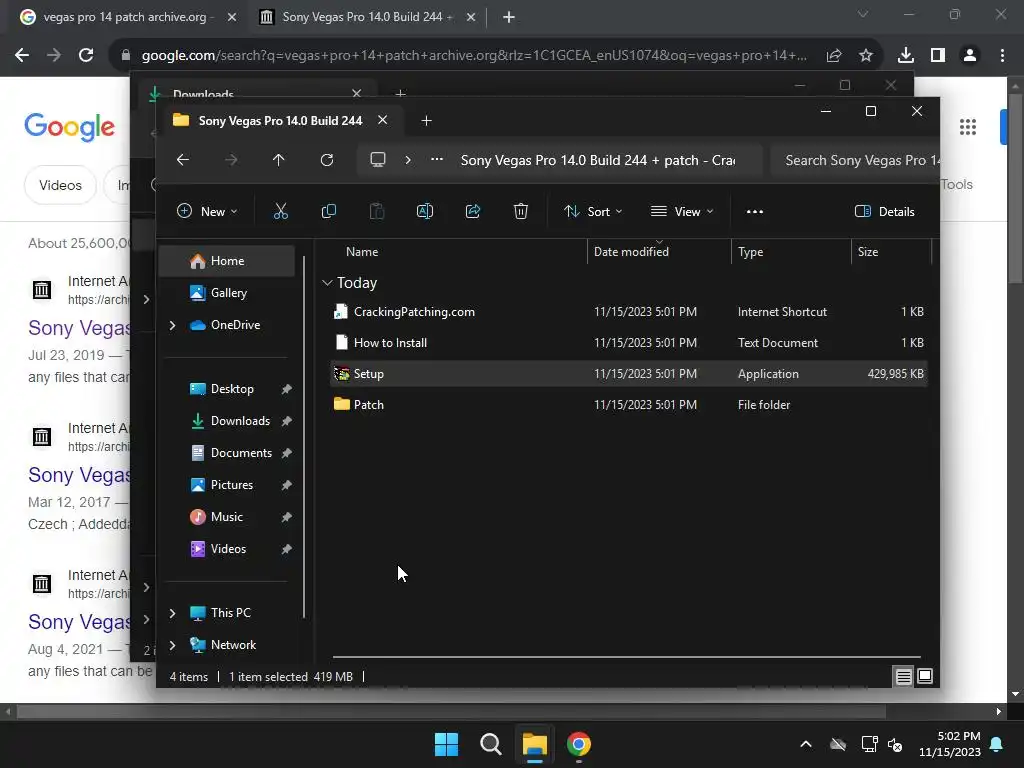Select Home in navigation pane
The width and height of the screenshot is (1024, 768).
(227, 261)
